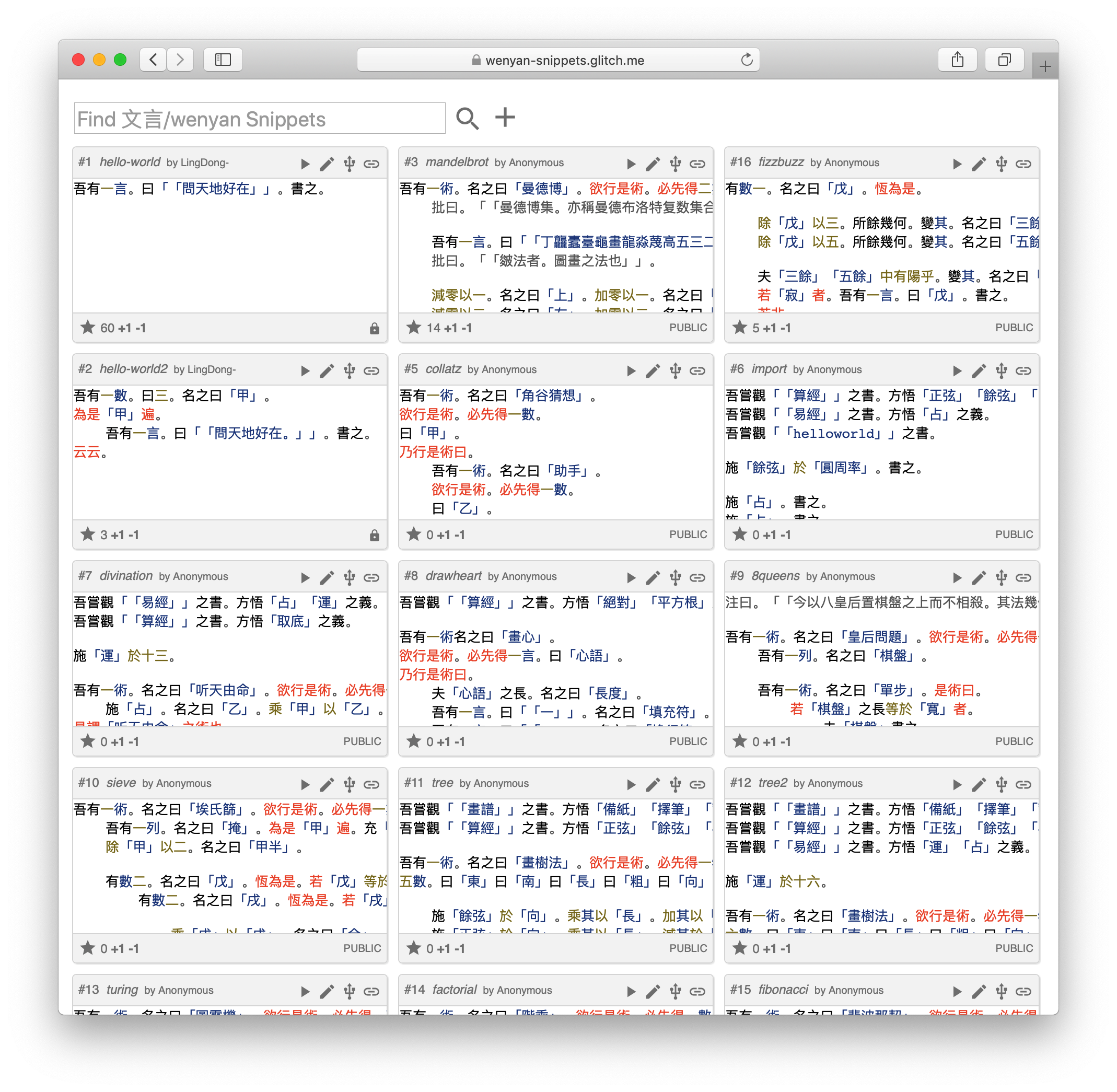
Task: Run the hello-world snippet
Action: pyautogui.click(x=305, y=164)
